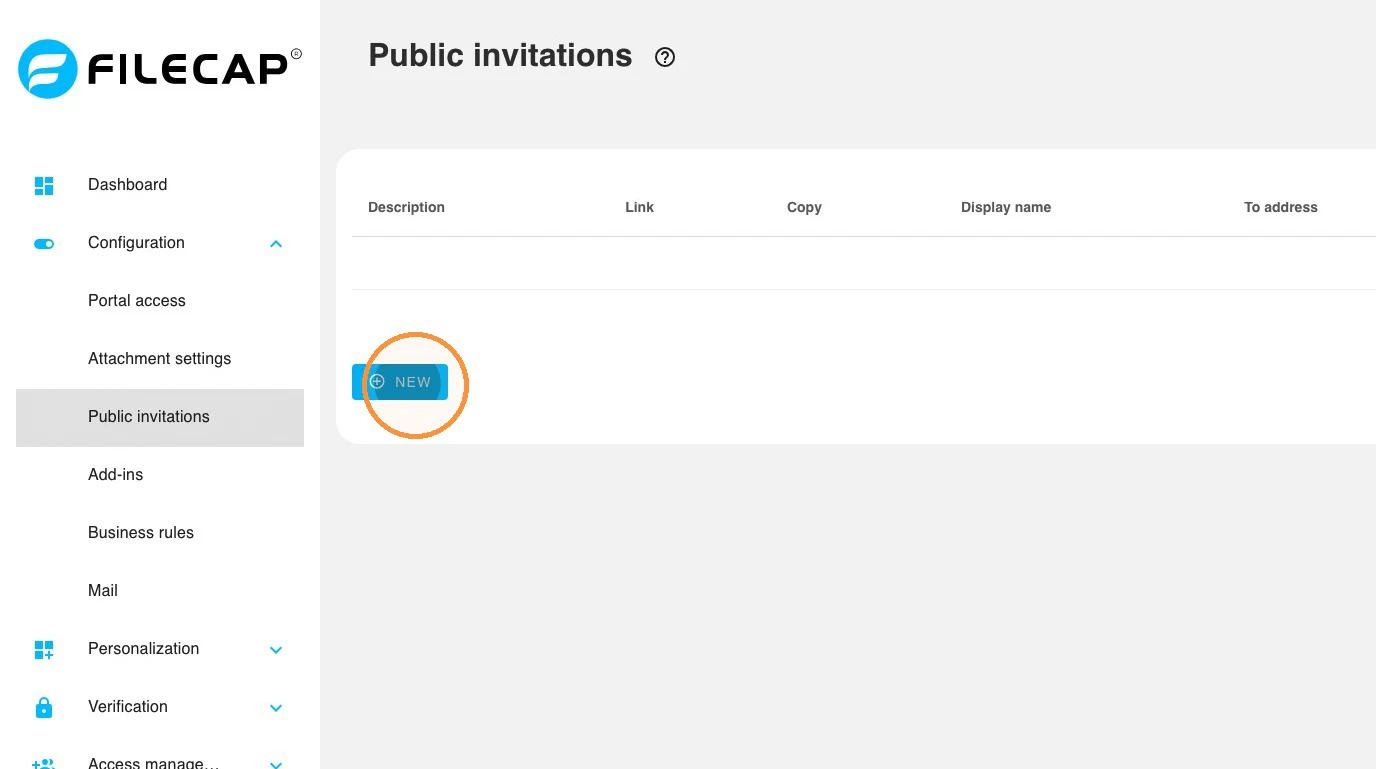Click the Public invitations page title
Viewport: 1376px width, 769px height.
pos(500,55)
